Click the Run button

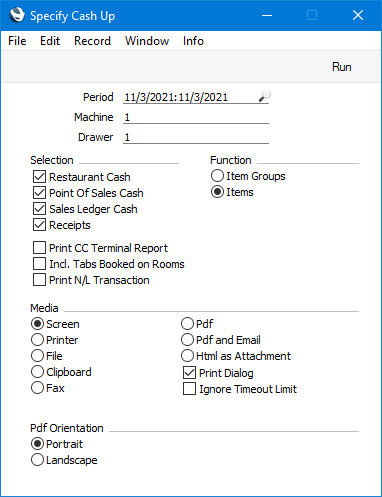click(342, 67)
